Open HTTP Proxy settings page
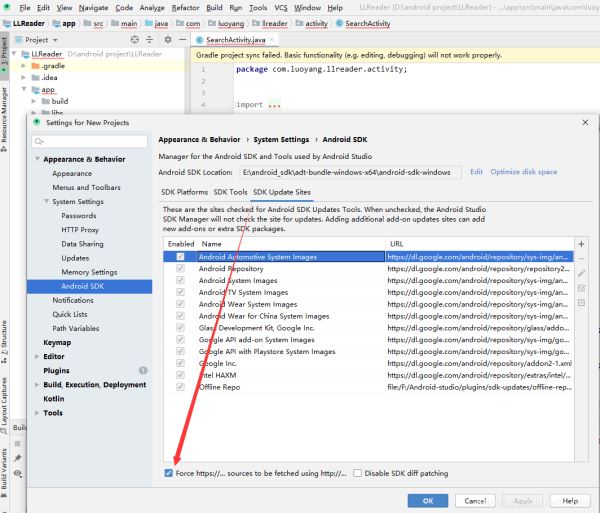Screen dimensions: 600x513 click(80, 230)
